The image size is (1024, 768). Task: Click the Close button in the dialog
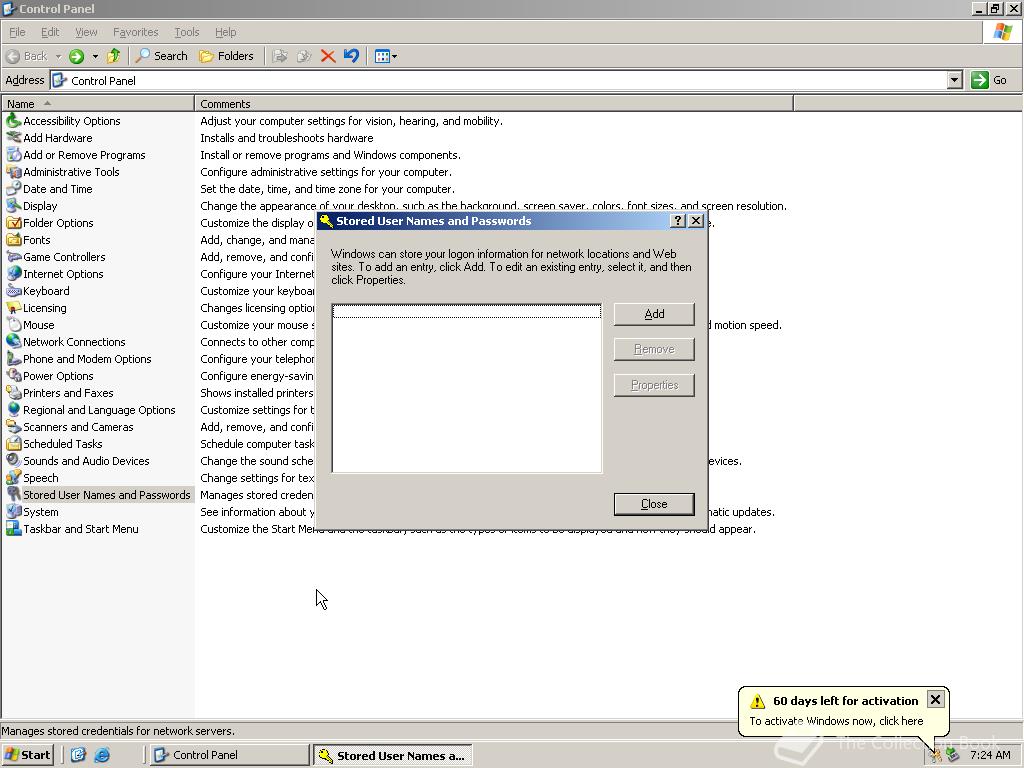tap(654, 504)
